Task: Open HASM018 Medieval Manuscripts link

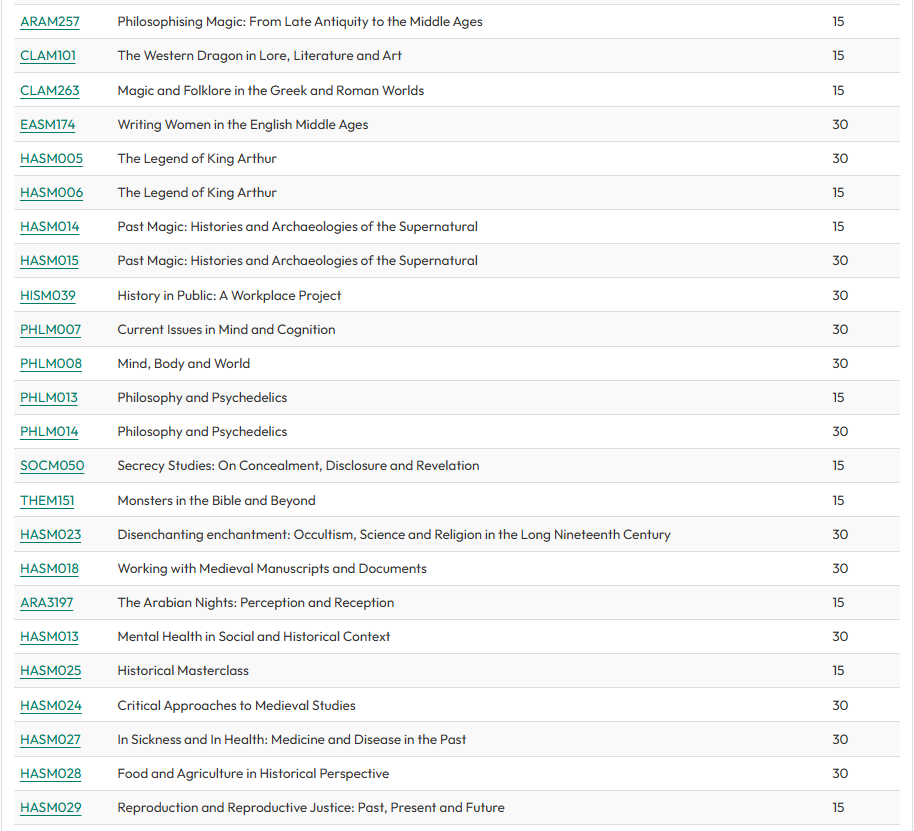Action: tap(50, 569)
